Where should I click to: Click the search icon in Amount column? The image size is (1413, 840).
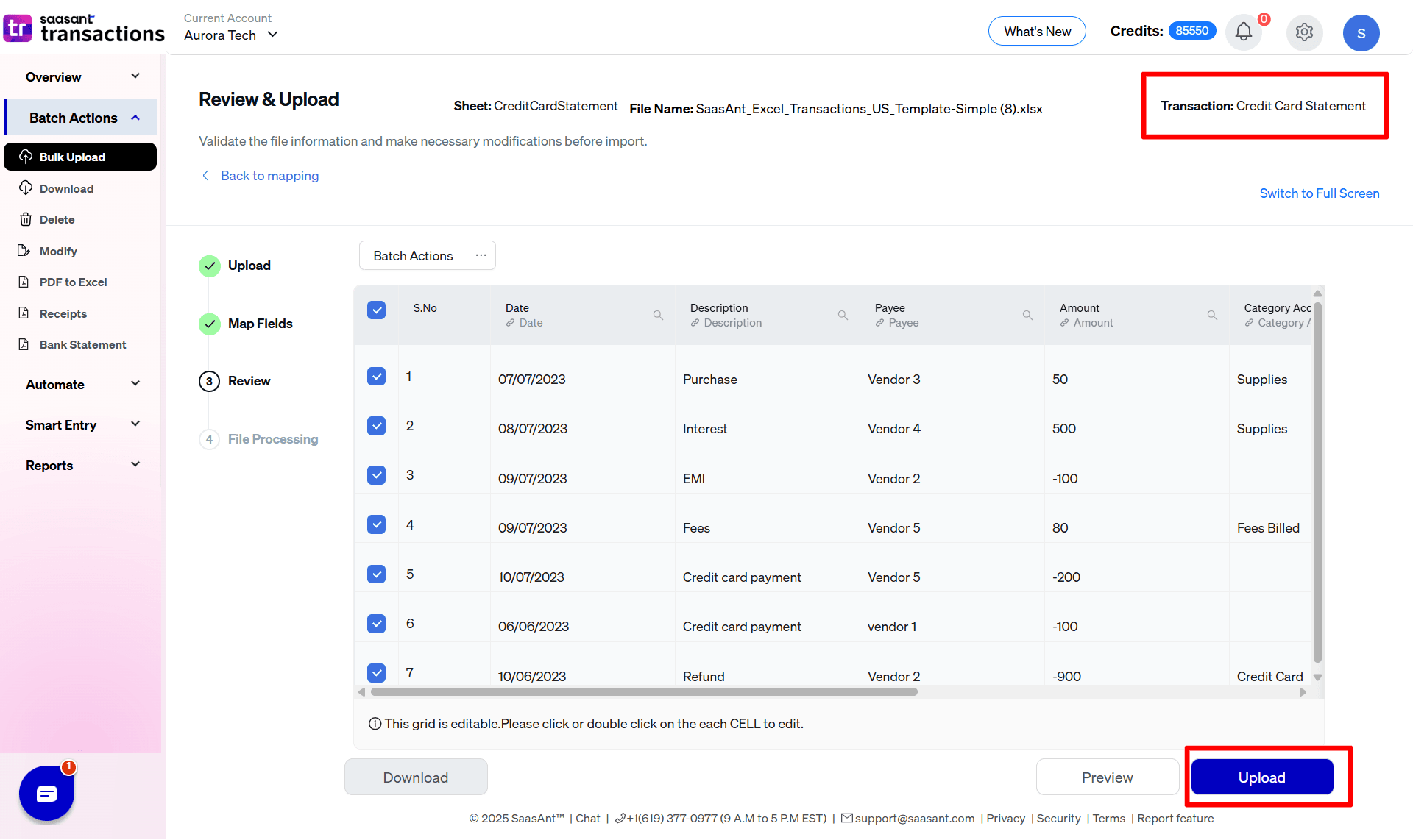point(1212,315)
